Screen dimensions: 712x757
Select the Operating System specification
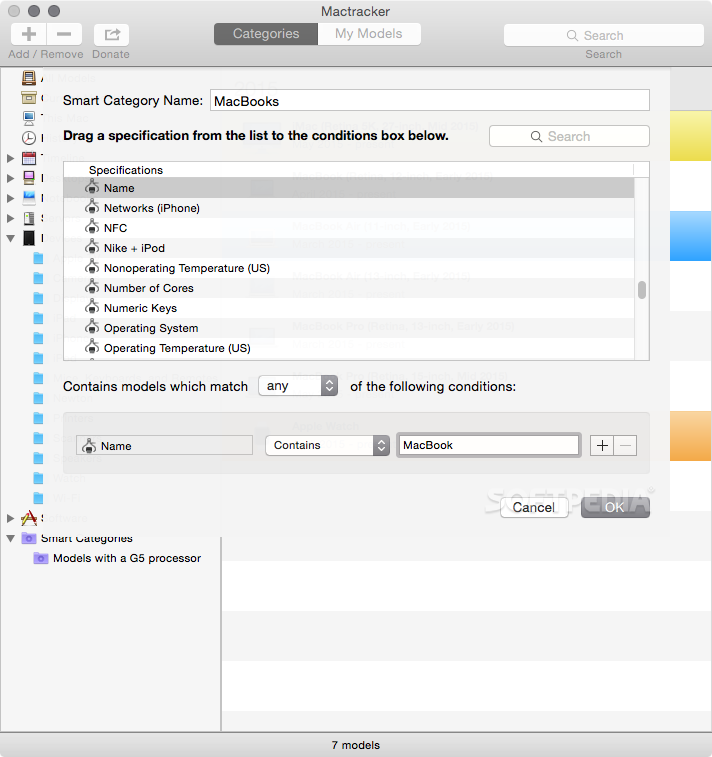click(349, 328)
